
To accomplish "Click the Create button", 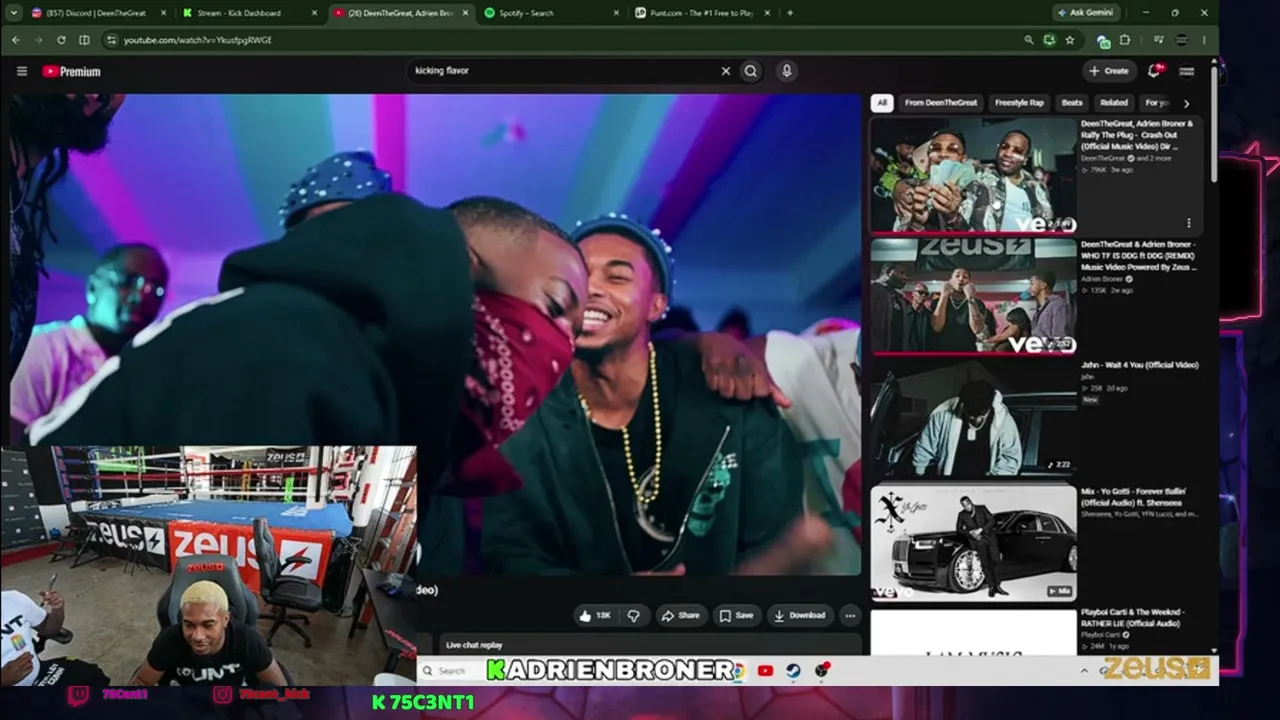I will pos(1109,71).
